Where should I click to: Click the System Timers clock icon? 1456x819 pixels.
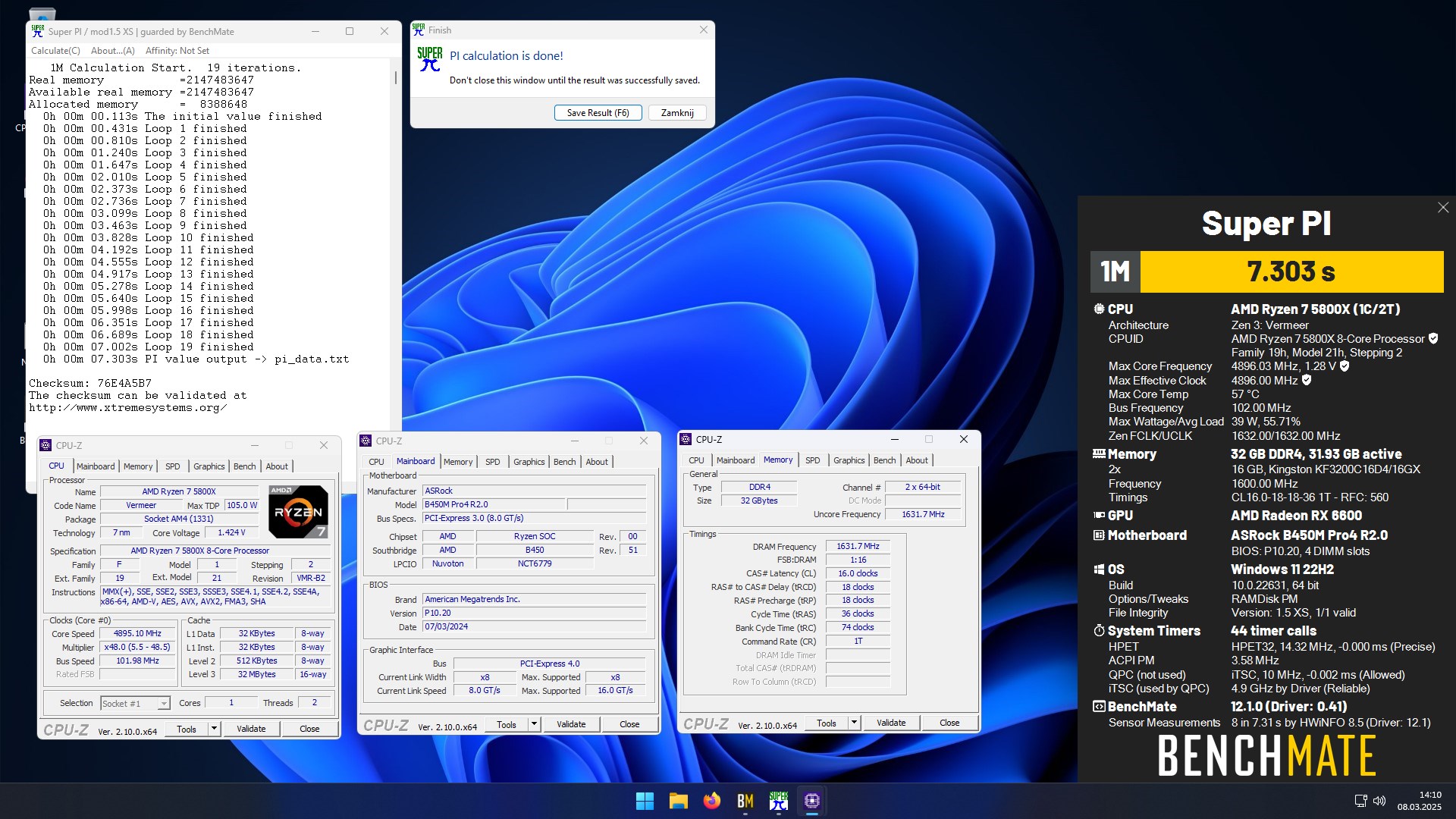coord(1099,630)
